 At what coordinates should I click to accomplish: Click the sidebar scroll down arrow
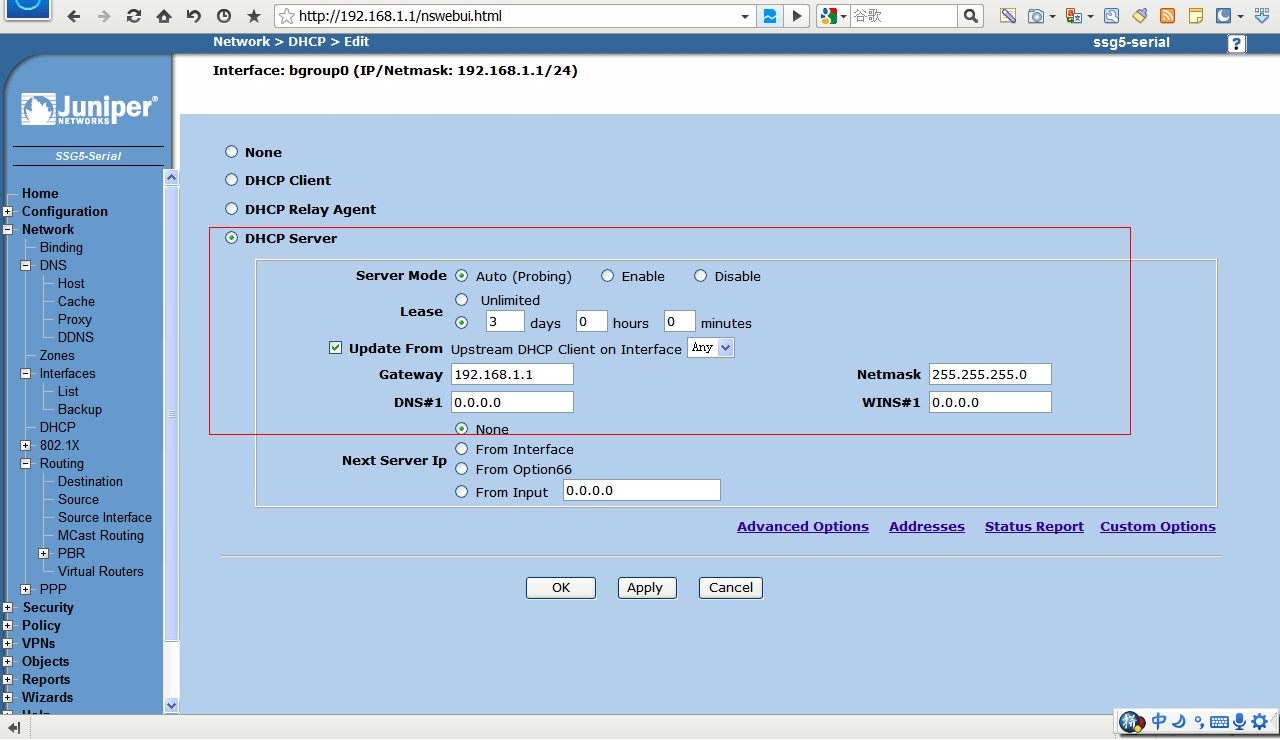pos(171,704)
